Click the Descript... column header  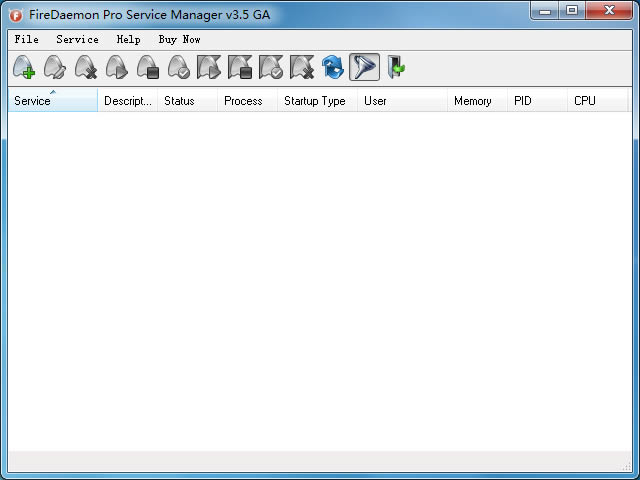[x=128, y=100]
